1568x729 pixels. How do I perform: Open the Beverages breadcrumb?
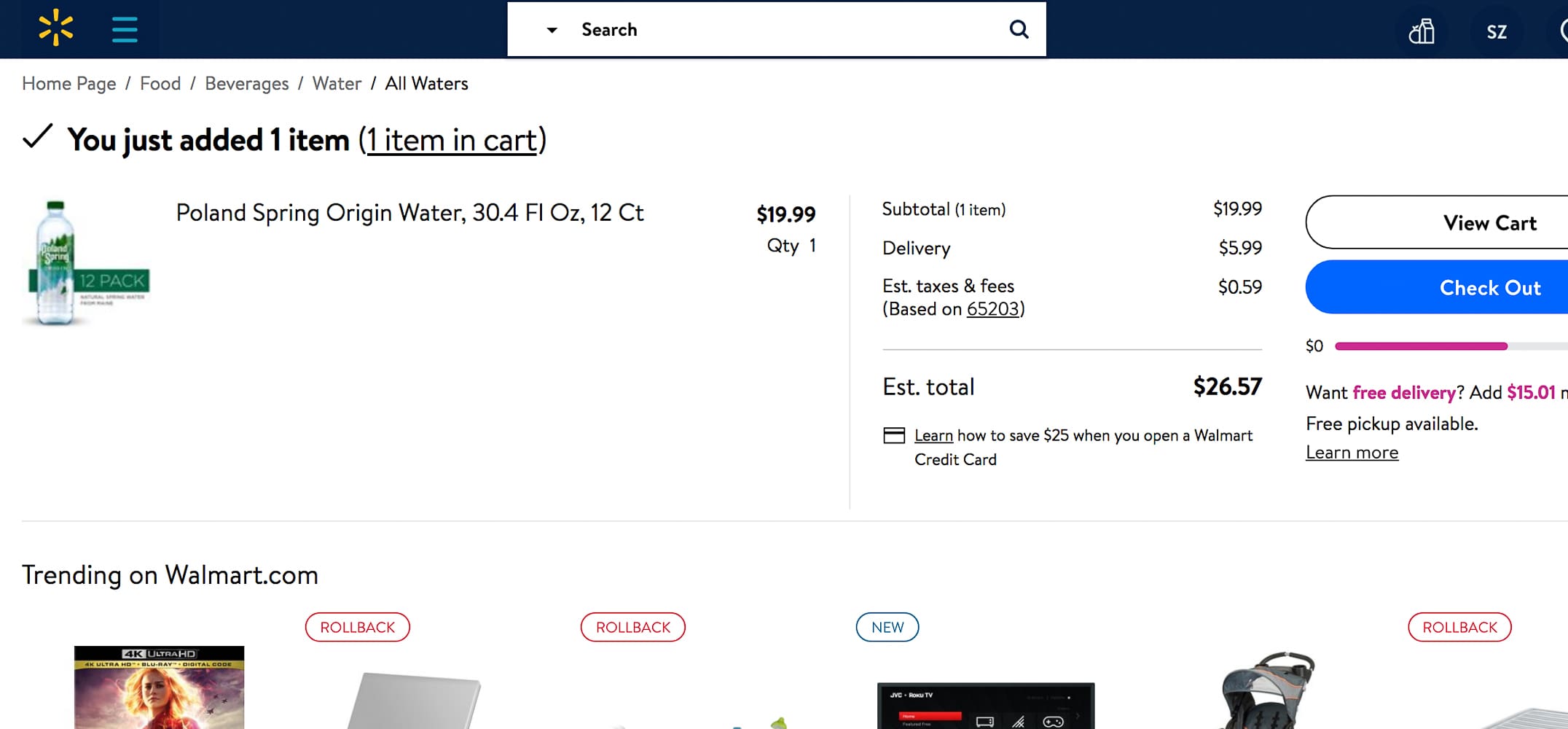tap(246, 84)
